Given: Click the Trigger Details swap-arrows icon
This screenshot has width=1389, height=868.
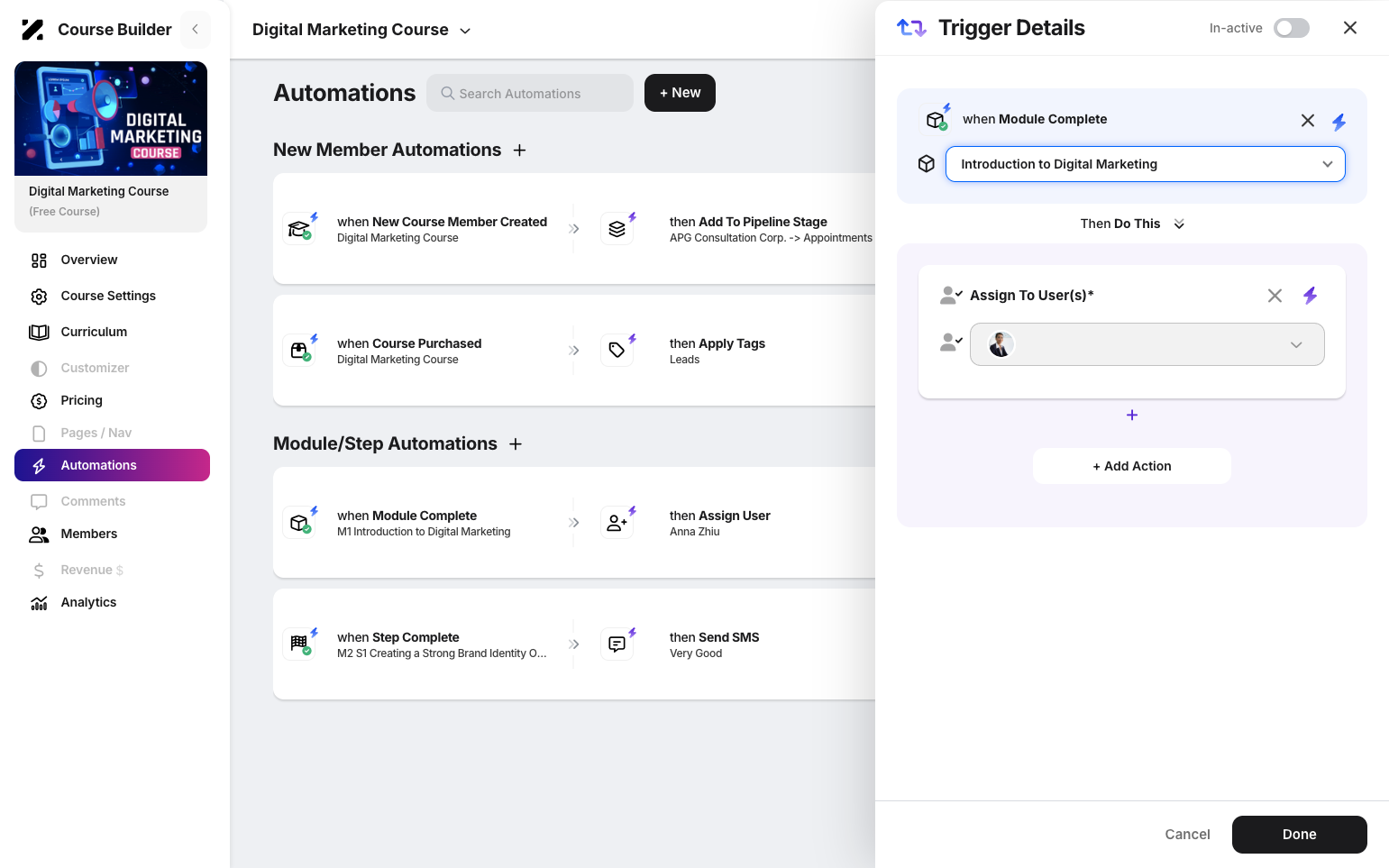Looking at the screenshot, I should click(x=911, y=28).
